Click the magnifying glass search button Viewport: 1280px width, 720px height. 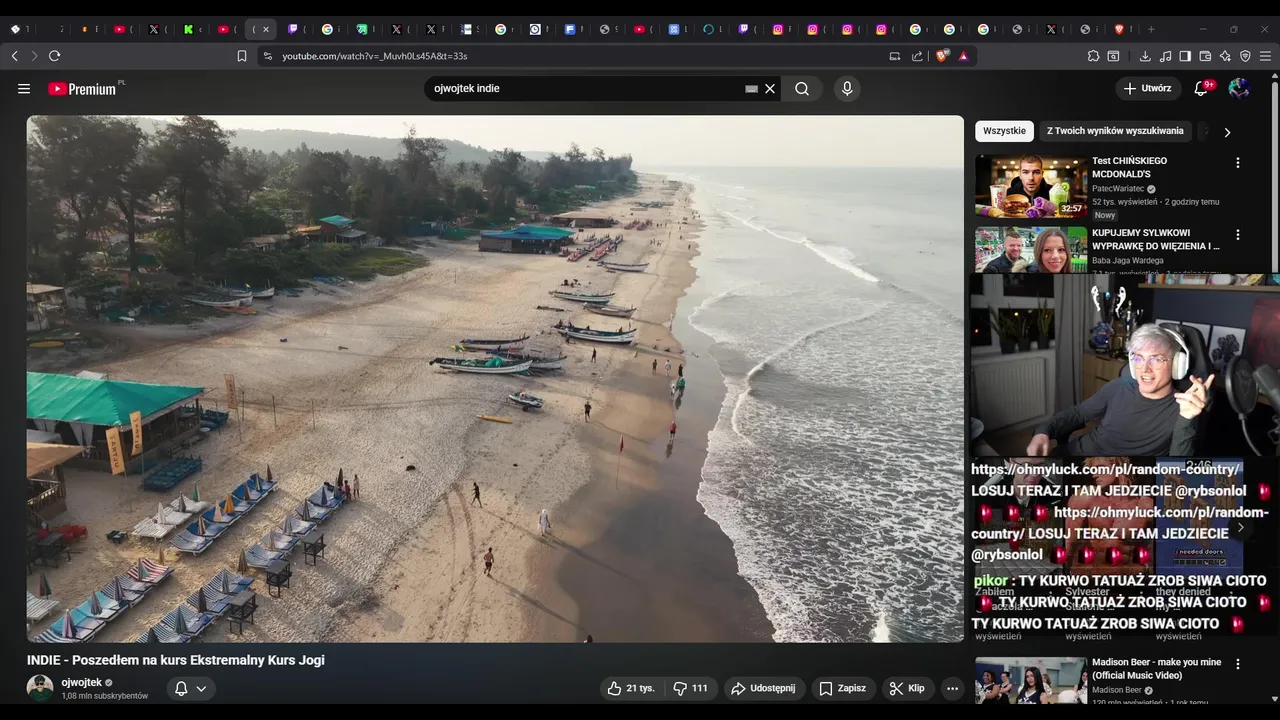pyautogui.click(x=802, y=88)
